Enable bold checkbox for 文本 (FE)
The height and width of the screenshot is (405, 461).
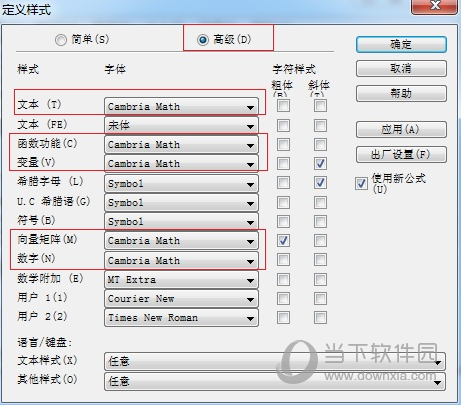(283, 126)
